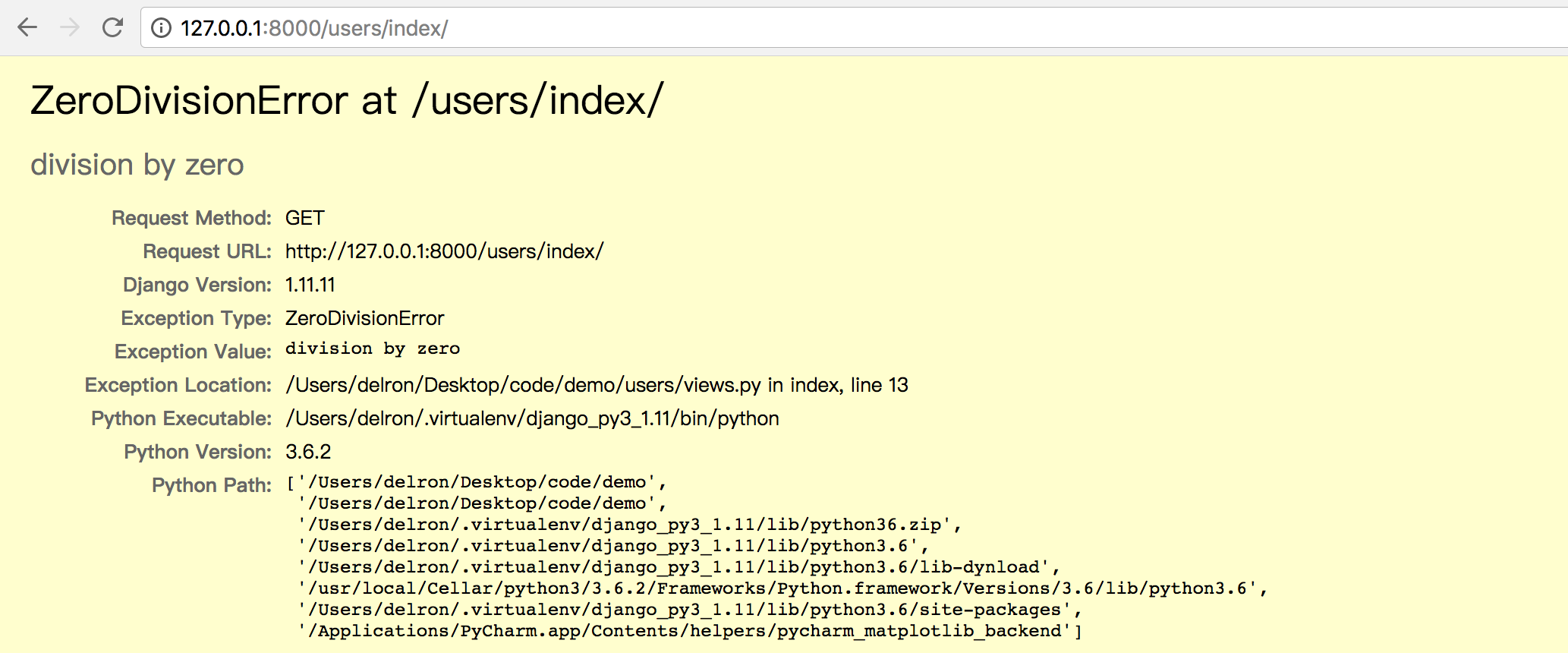
Task: Click the monospaced Exception Value text
Action: (x=372, y=349)
